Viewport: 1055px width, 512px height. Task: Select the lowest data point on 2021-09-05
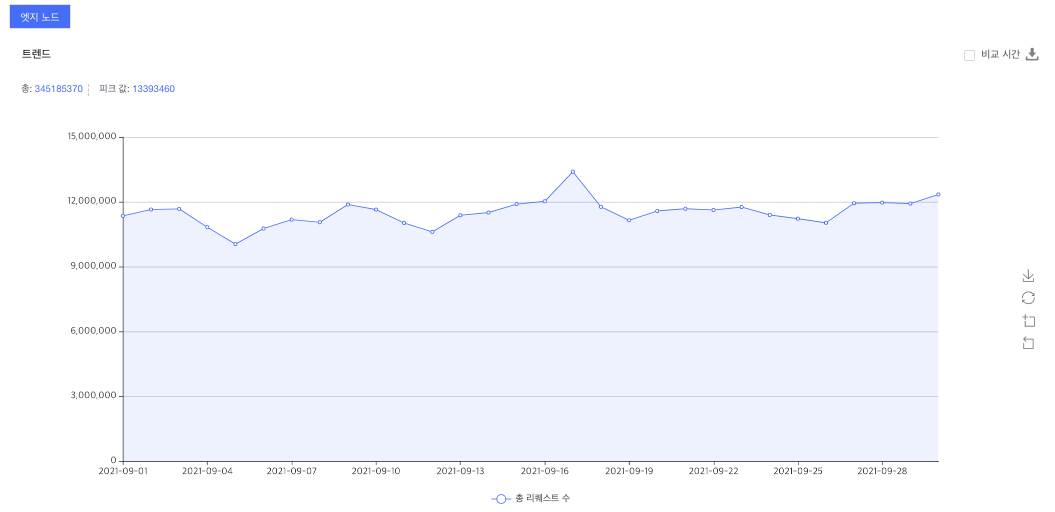[235, 244]
